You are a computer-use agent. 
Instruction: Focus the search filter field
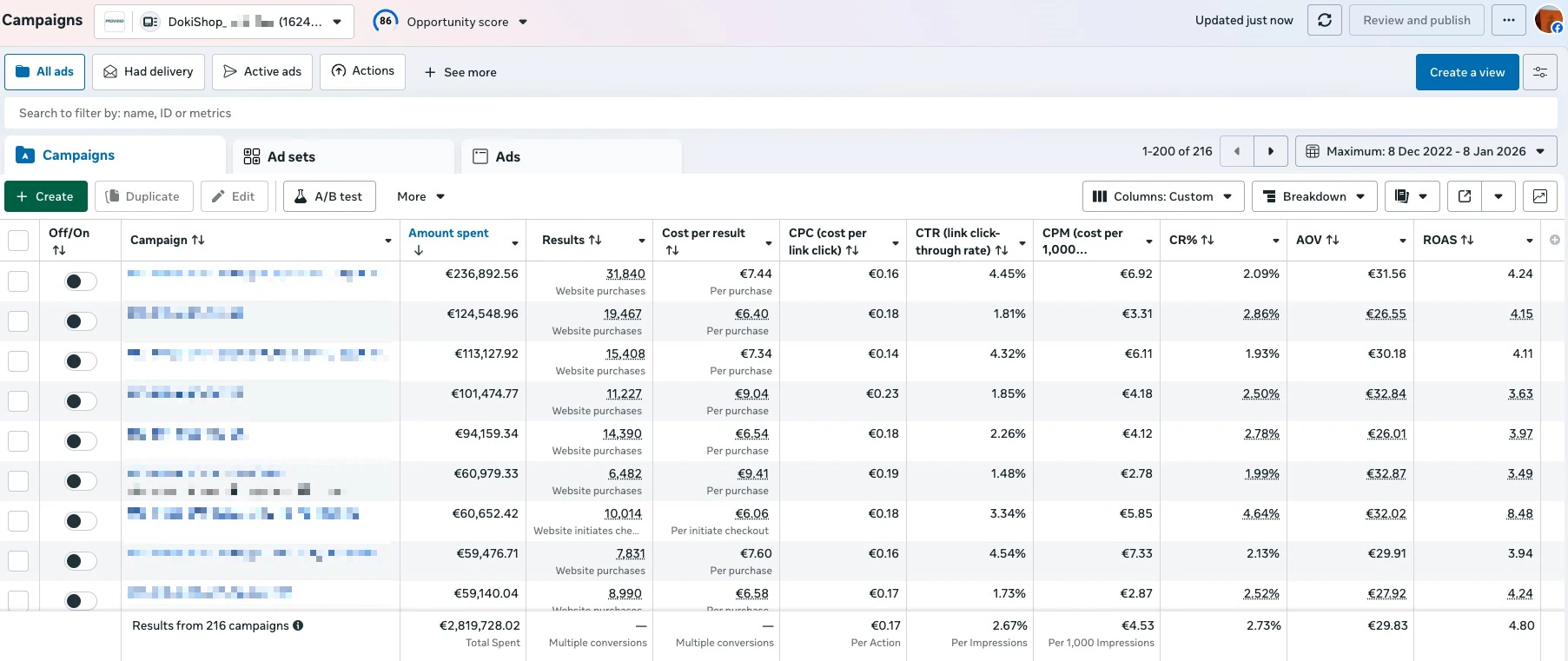pyautogui.click(x=781, y=113)
